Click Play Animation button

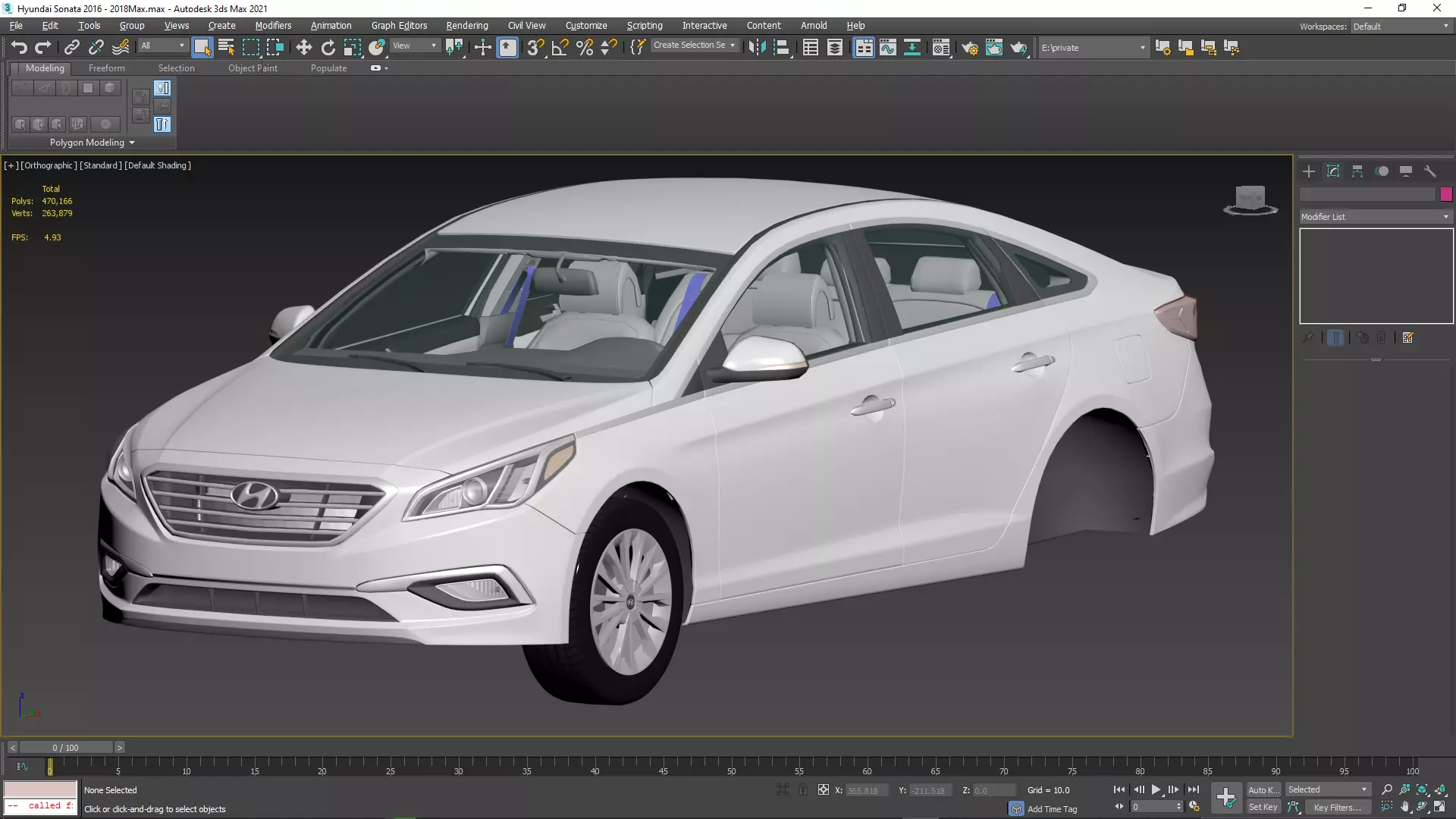[1156, 789]
